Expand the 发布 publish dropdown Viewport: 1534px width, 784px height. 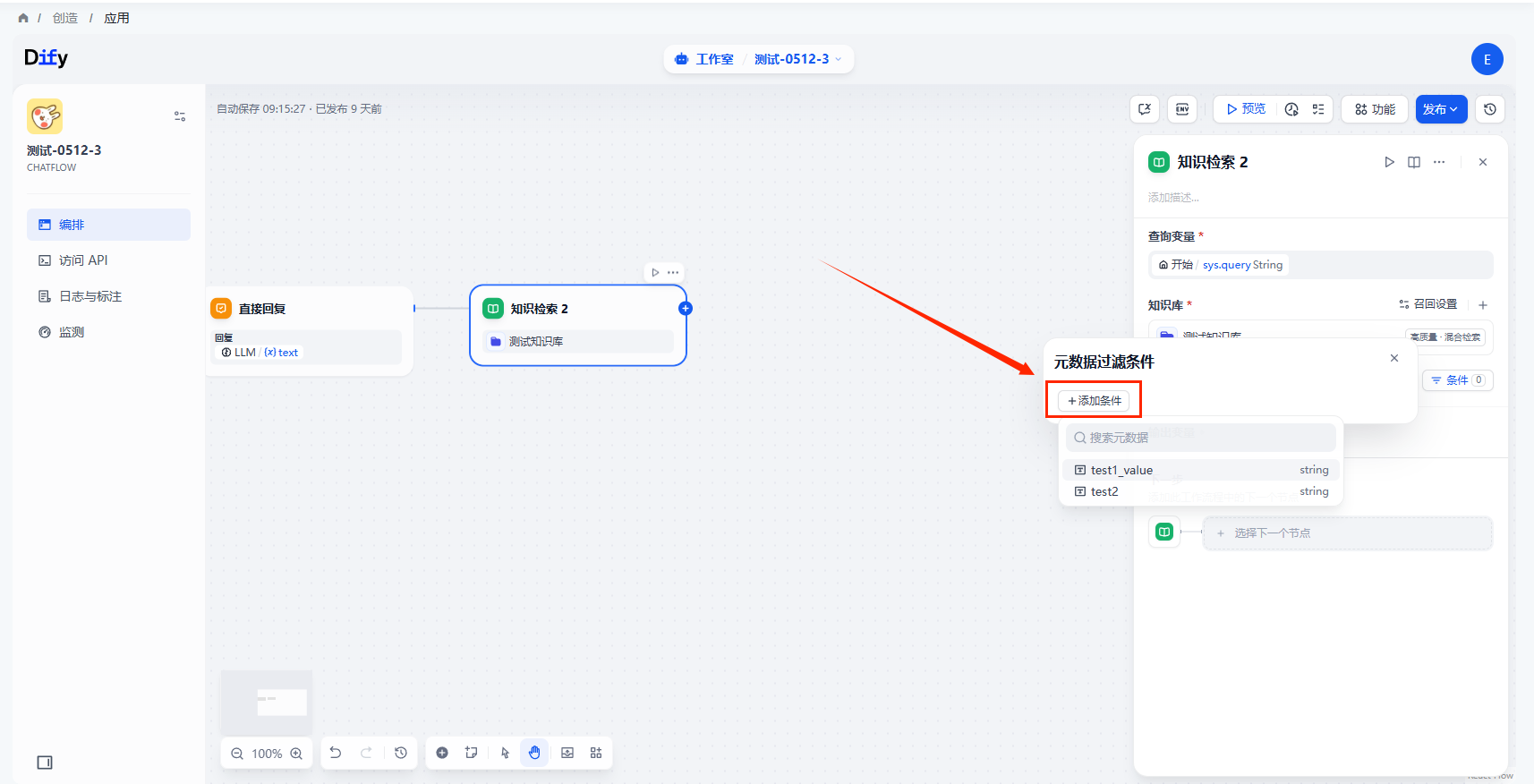(x=1441, y=109)
